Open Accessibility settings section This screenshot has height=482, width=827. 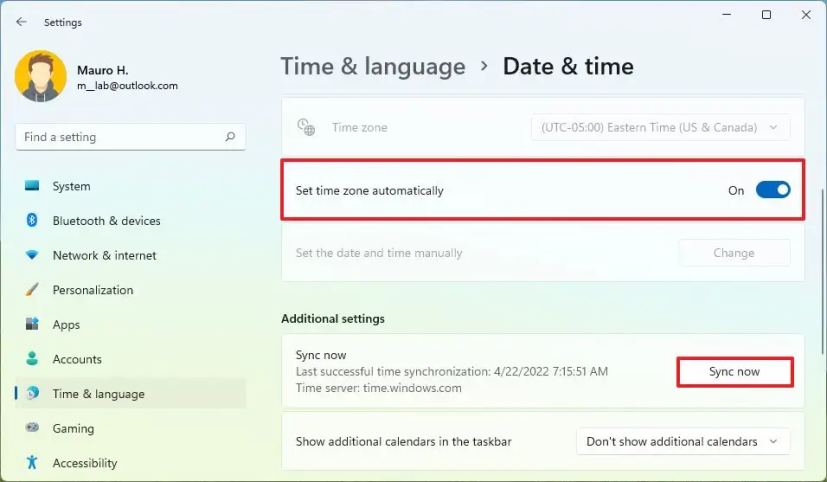pyautogui.click(x=131, y=463)
